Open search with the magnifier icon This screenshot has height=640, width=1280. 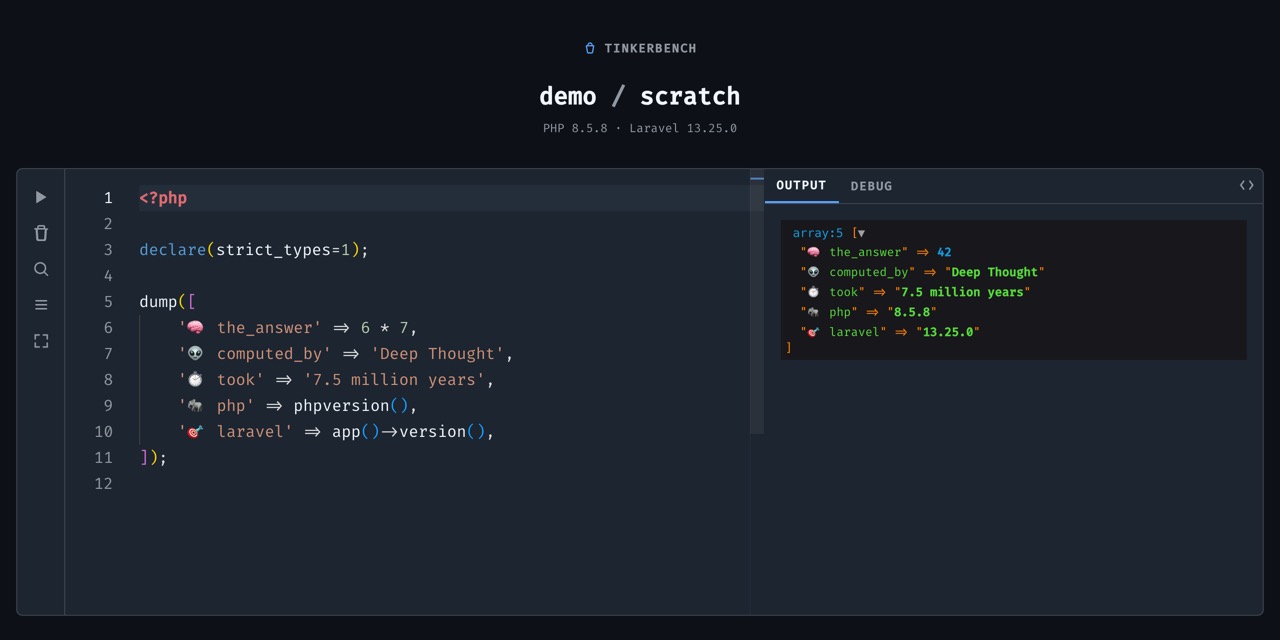click(x=41, y=269)
